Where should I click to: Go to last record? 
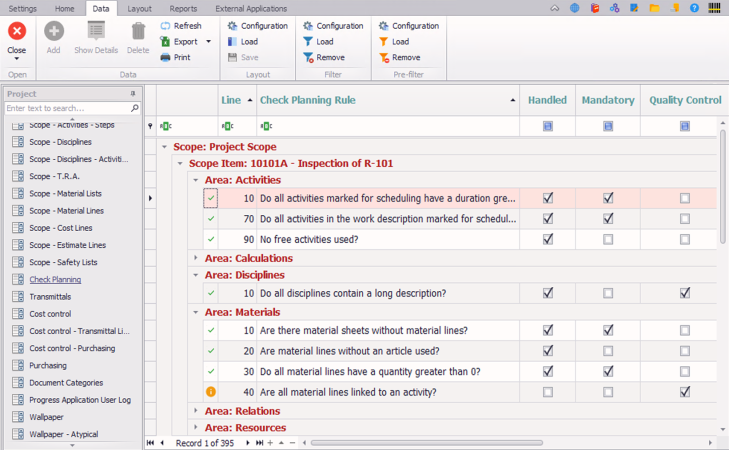(x=259, y=443)
